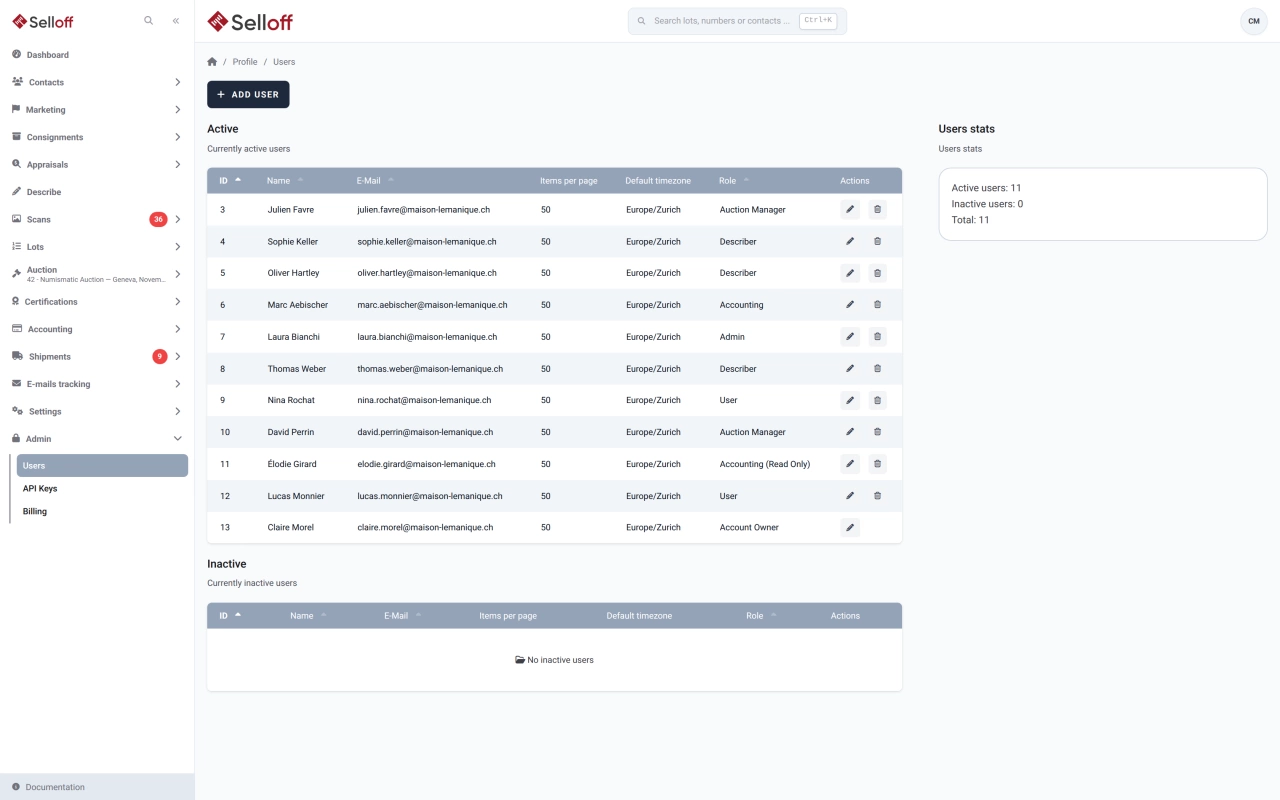Open the Documentation link
Viewport: 1280px width, 800px height.
coord(97,787)
